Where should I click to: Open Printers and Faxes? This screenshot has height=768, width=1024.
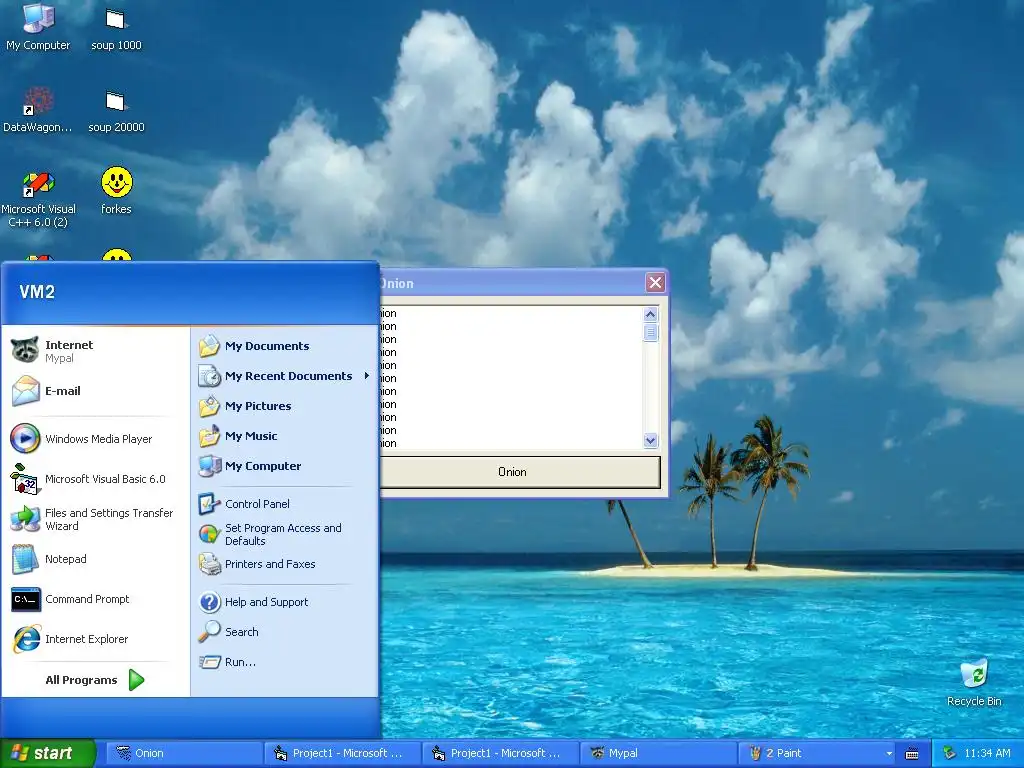pos(285,564)
